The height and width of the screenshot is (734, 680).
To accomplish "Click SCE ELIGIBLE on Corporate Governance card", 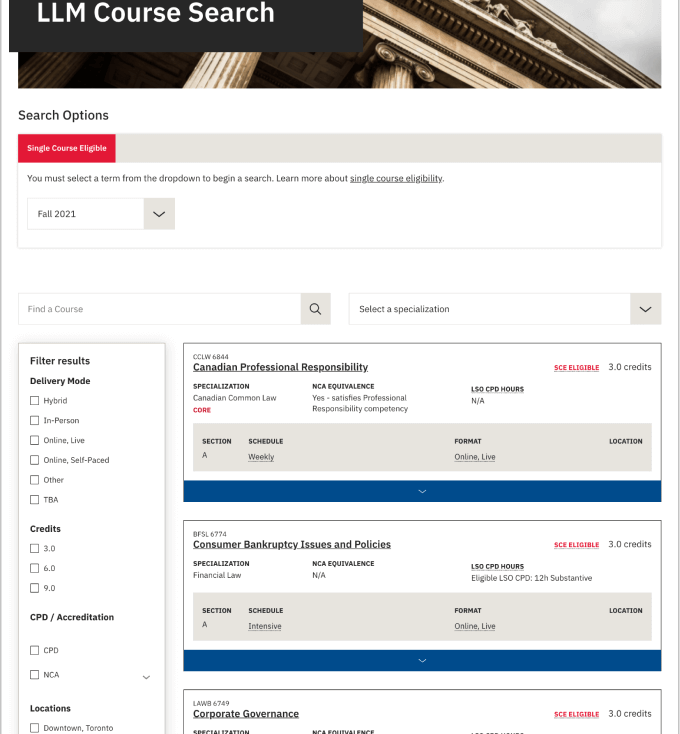I will coord(577,714).
